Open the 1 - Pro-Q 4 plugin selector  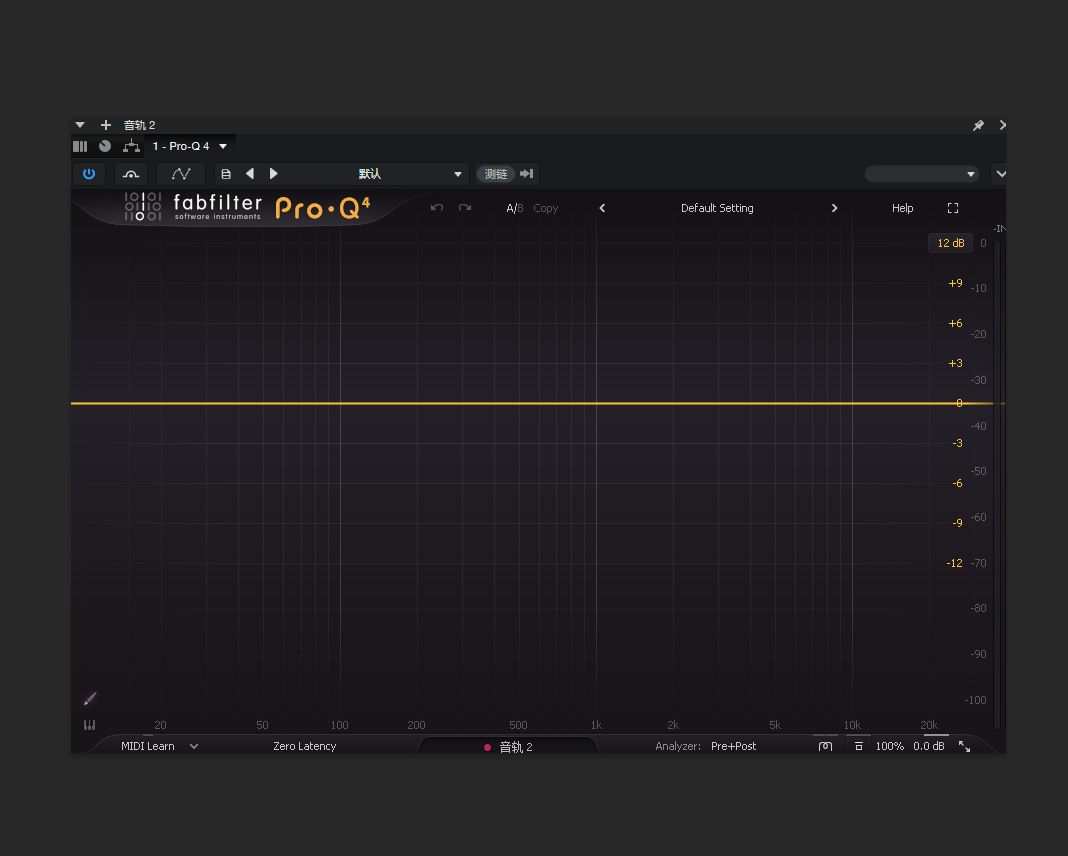pos(189,146)
